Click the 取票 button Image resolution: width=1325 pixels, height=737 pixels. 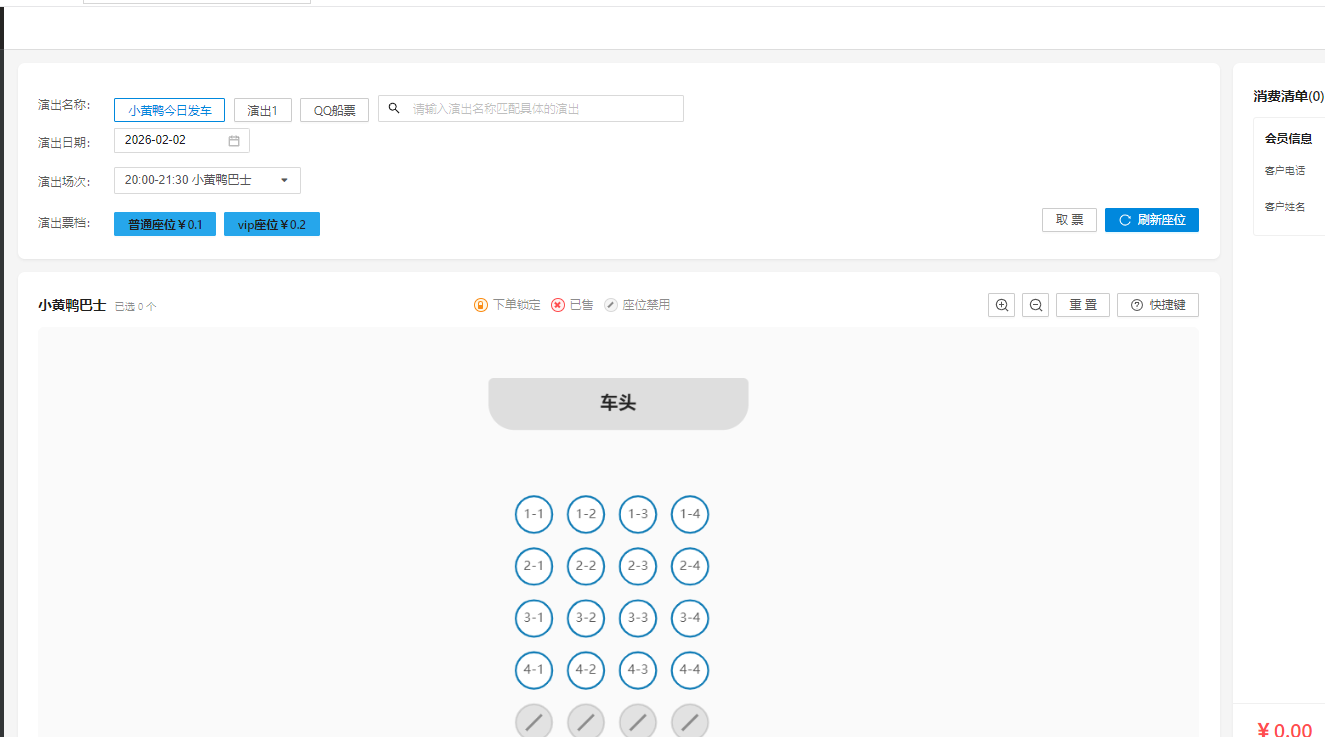tap(1069, 220)
